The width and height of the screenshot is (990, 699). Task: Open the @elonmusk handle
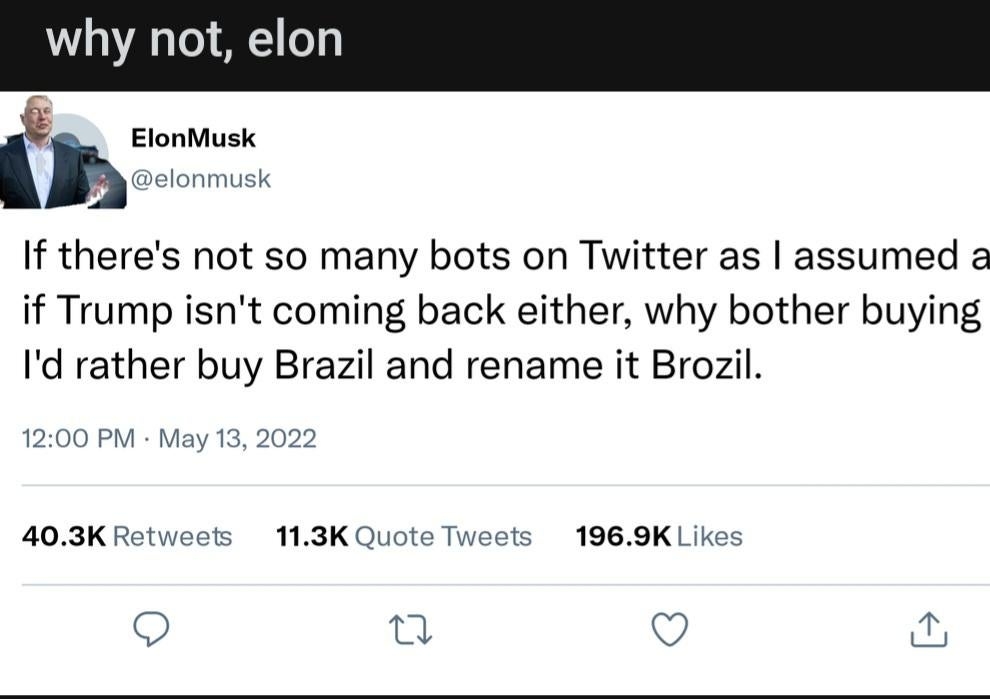click(202, 178)
